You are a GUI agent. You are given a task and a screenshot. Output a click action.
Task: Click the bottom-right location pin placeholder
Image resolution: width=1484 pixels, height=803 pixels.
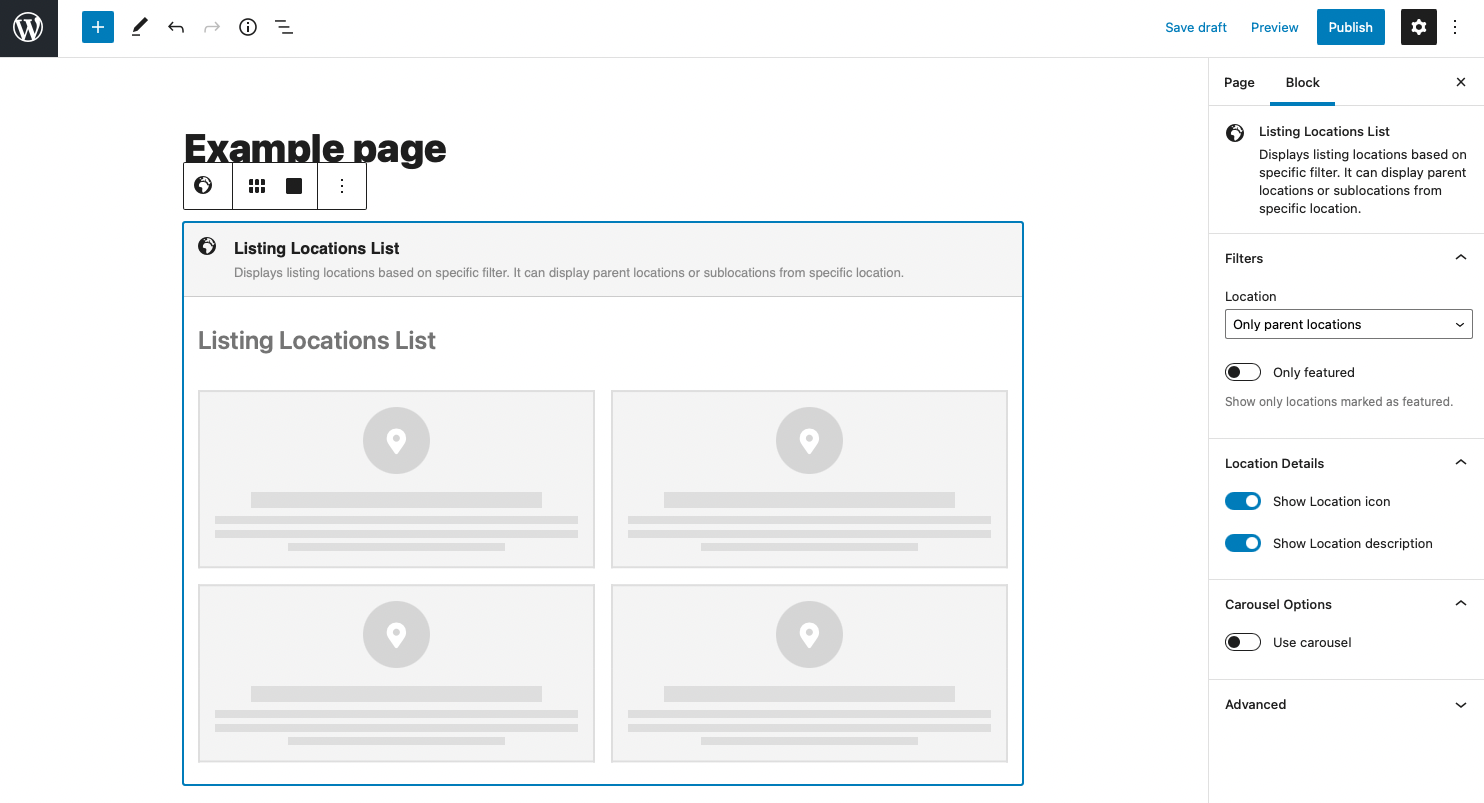pos(809,634)
